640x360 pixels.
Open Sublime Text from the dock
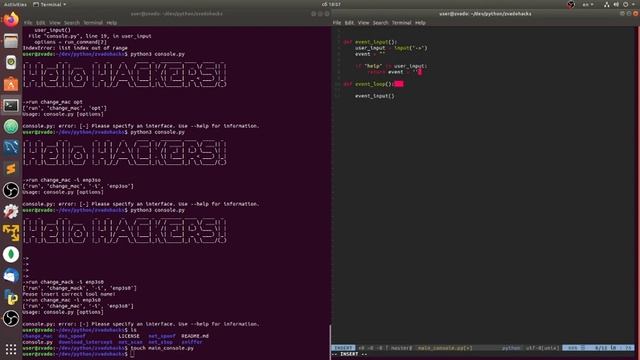click(x=11, y=169)
